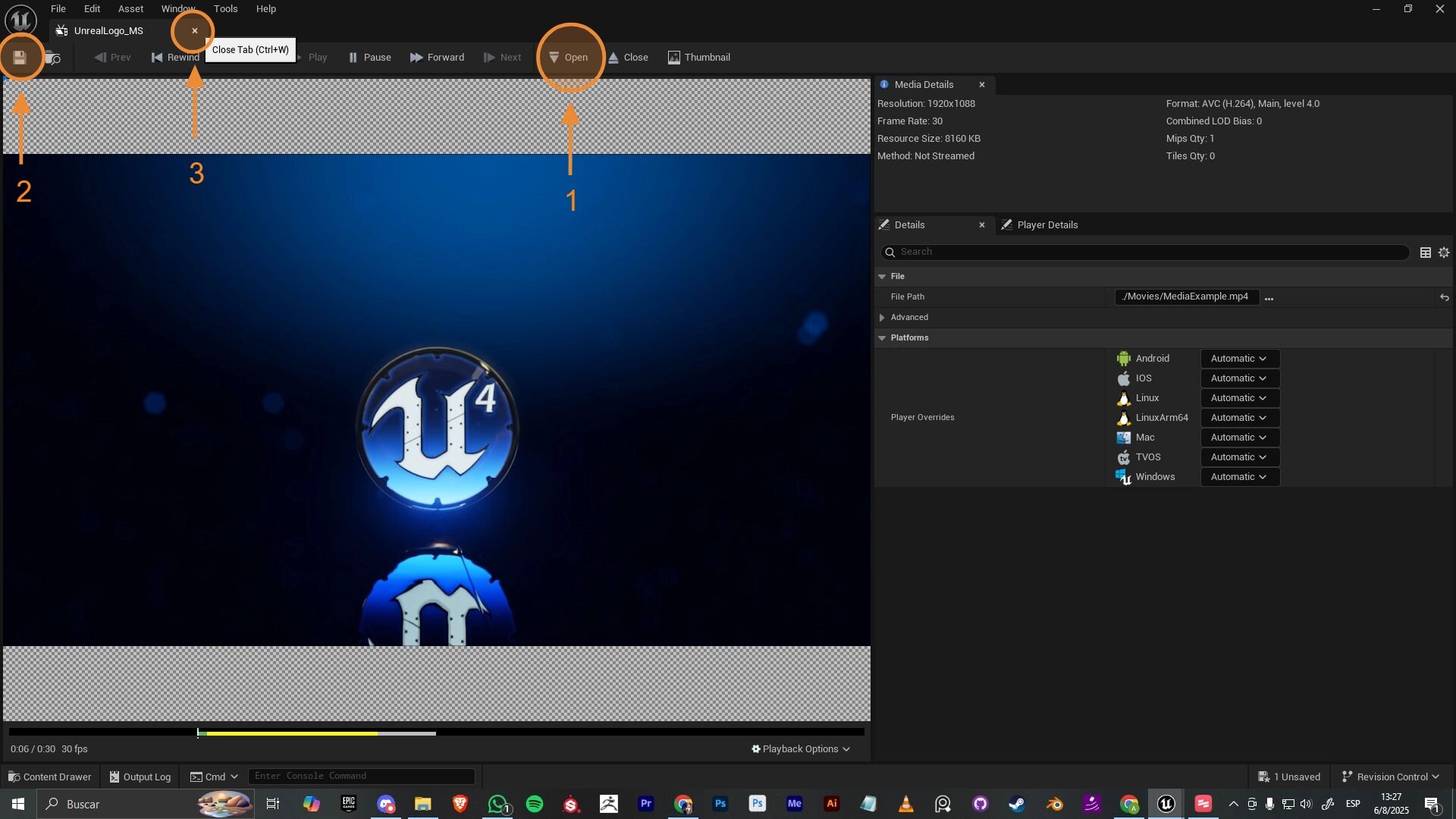Click the Content Drawer button
Screen dimensions: 1456x819
point(49,777)
